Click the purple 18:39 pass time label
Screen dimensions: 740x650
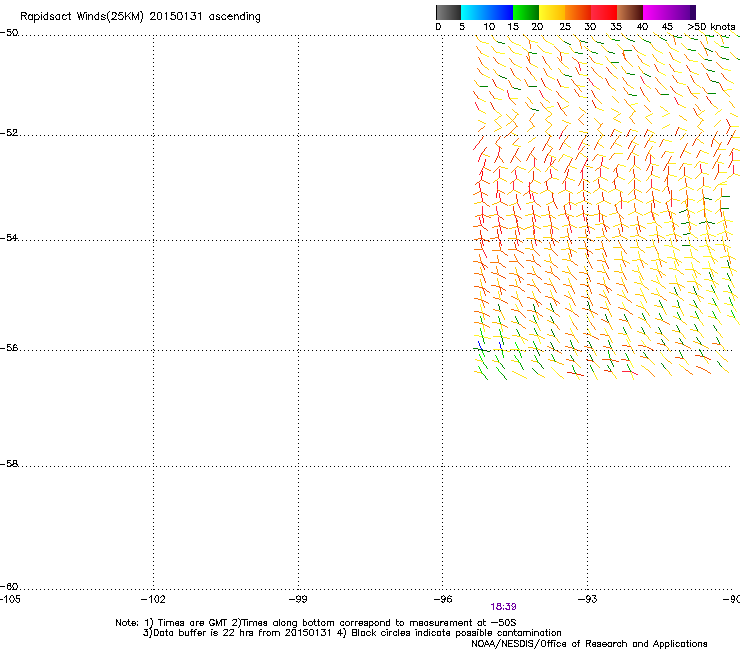(x=503, y=607)
